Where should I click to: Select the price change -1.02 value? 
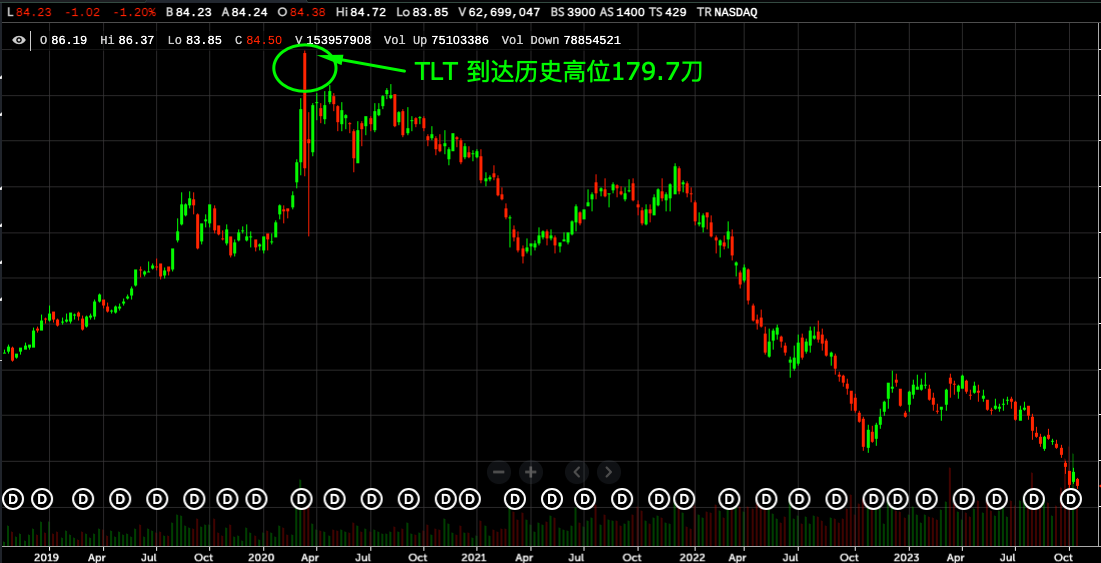[x=81, y=12]
